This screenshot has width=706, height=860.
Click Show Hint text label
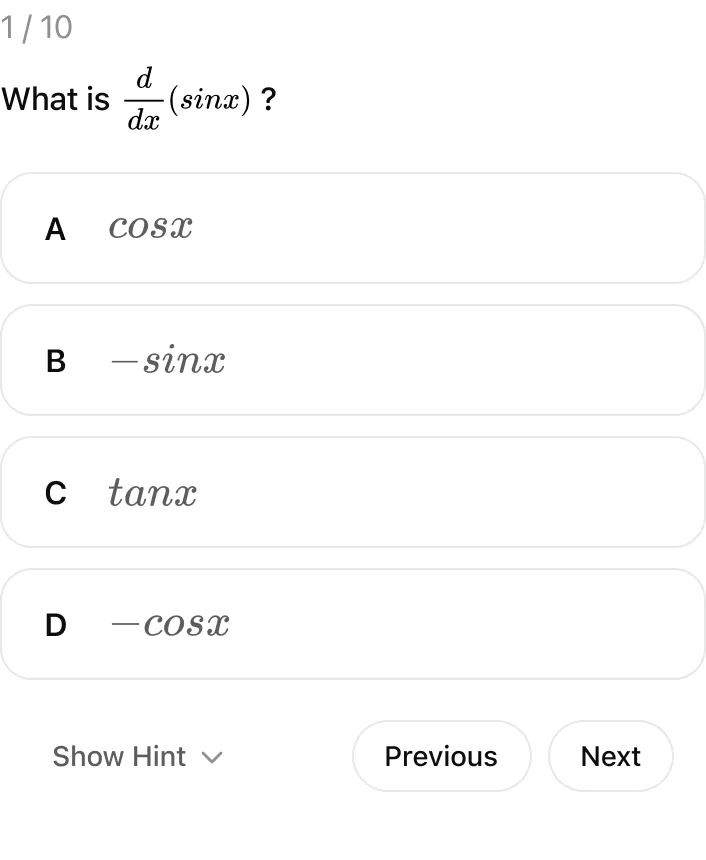pos(119,757)
